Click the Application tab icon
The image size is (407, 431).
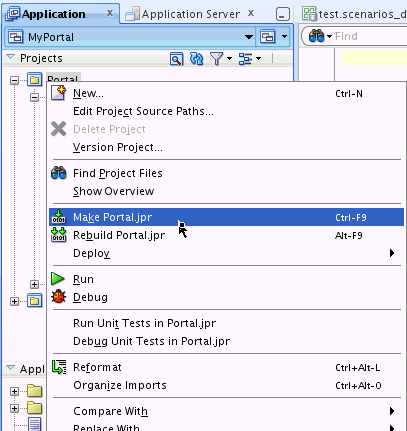pyautogui.click(x=13, y=14)
